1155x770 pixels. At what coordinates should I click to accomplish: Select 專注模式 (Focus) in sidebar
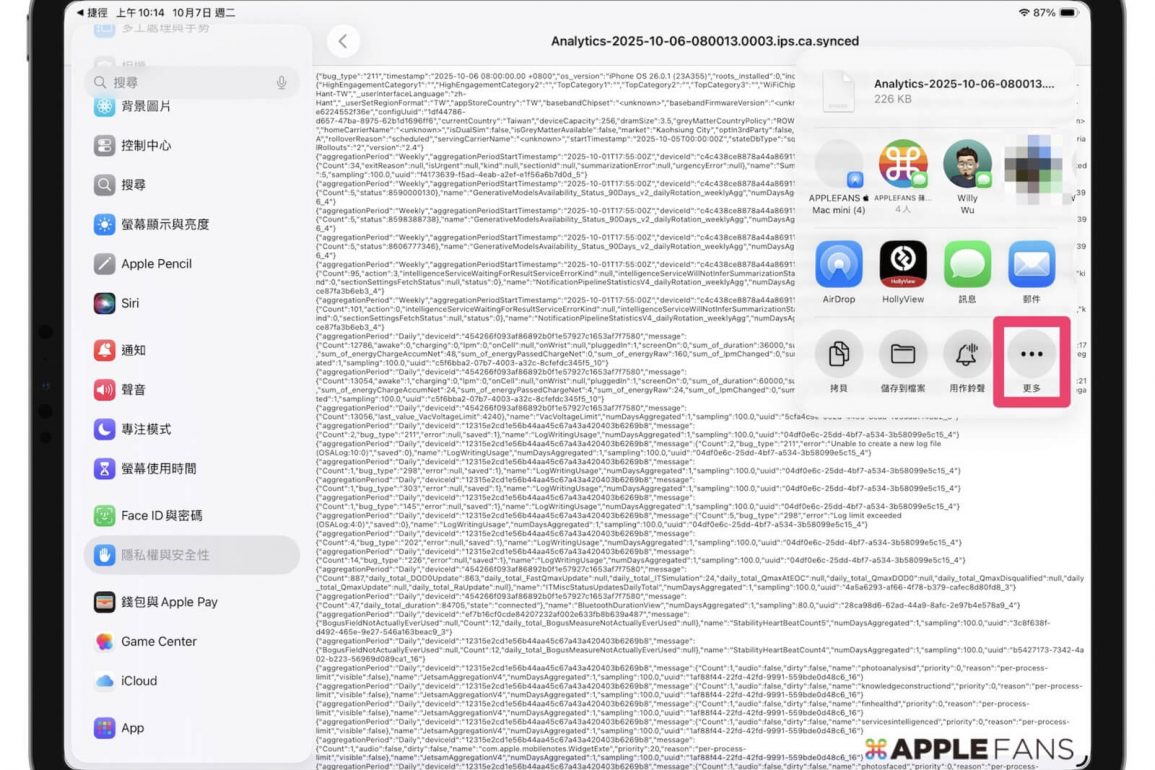146,429
